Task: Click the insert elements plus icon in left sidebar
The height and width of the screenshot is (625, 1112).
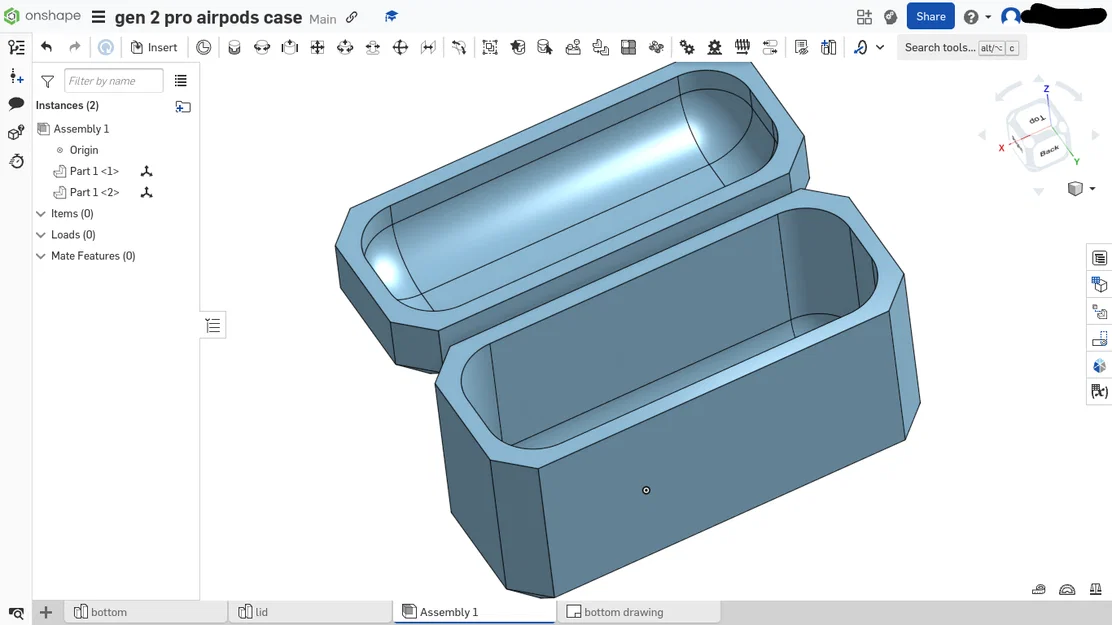Action: tap(16, 76)
